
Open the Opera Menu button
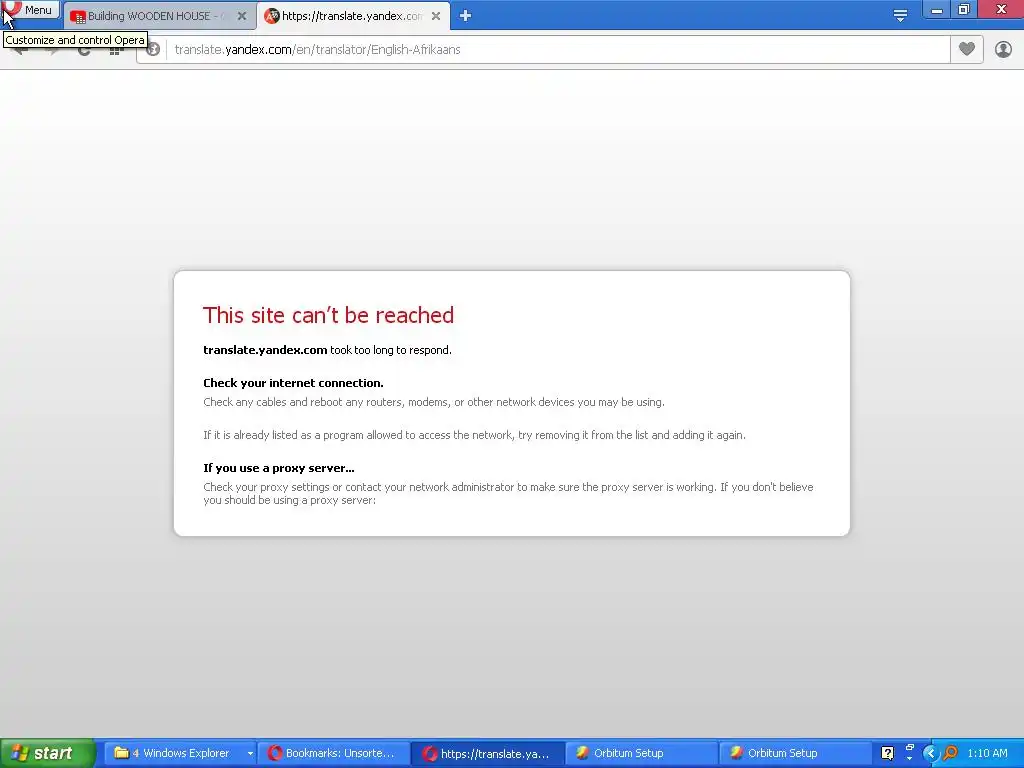[x=30, y=10]
